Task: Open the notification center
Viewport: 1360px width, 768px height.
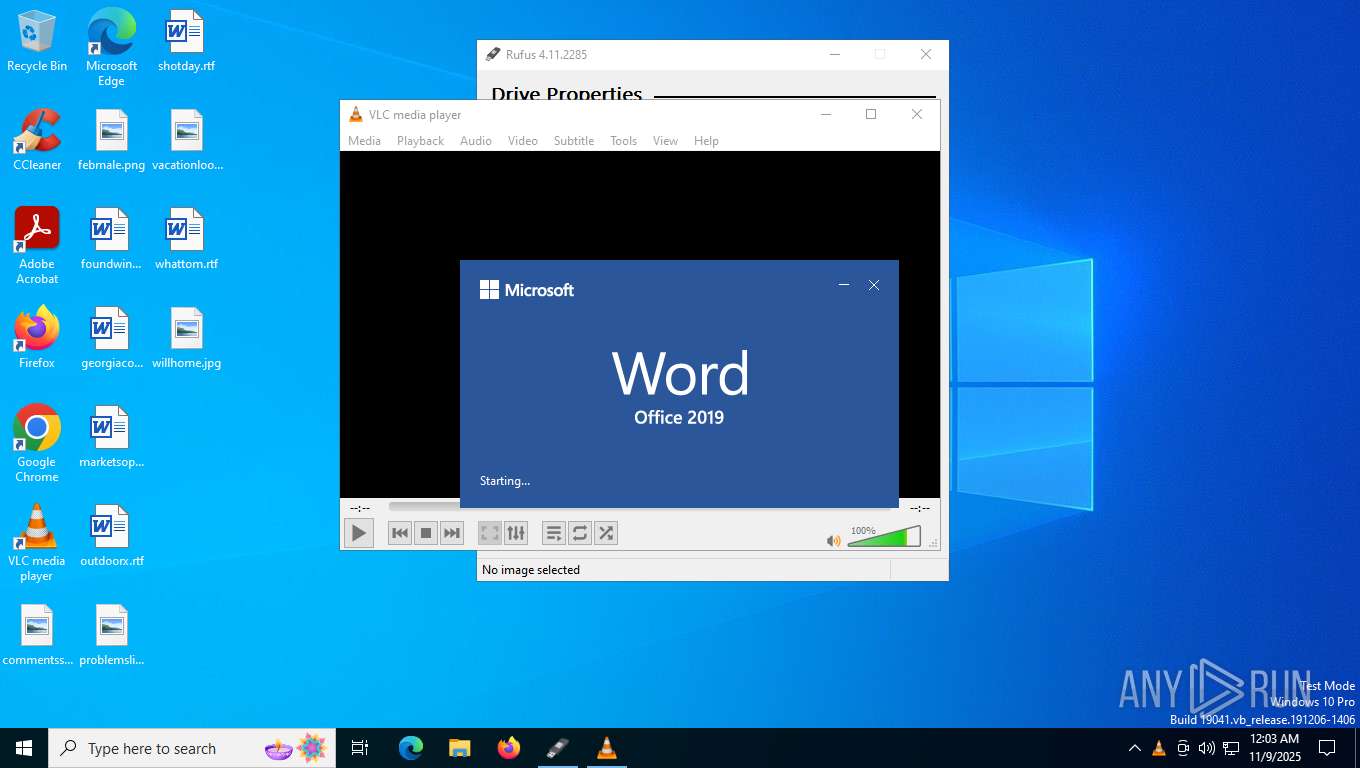Action: 1327,748
